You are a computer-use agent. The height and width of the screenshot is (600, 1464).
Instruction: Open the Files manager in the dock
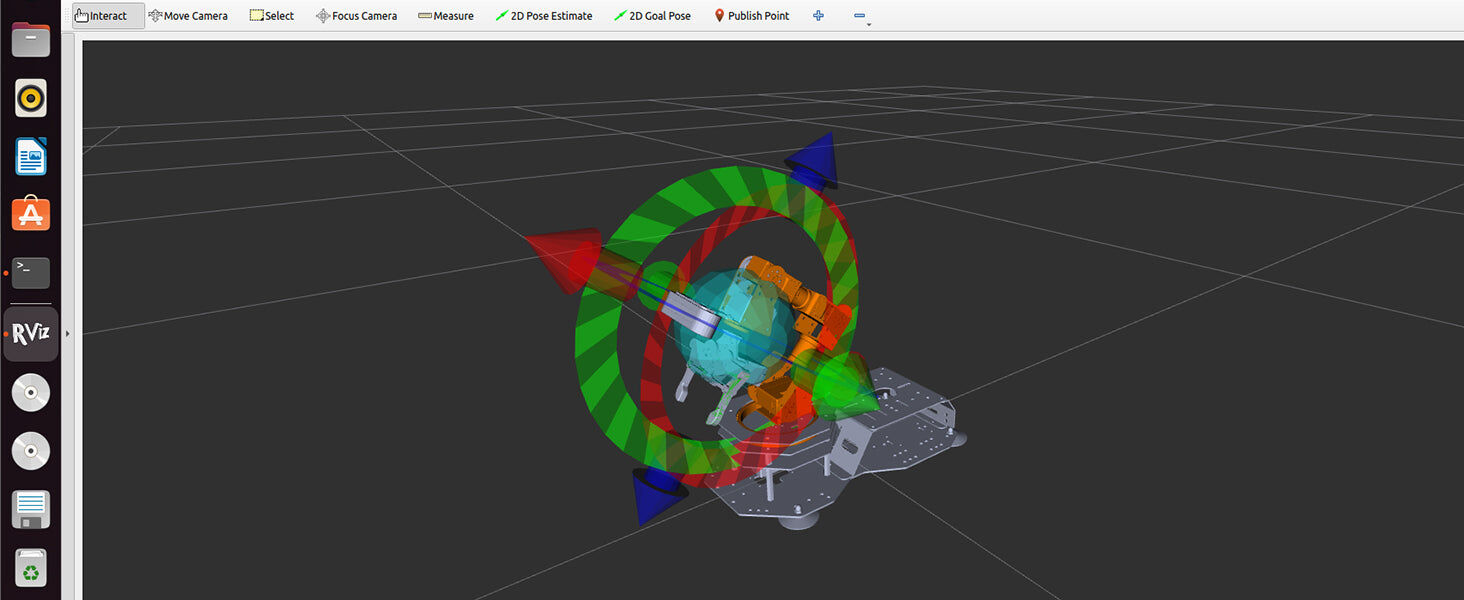click(x=30, y=40)
